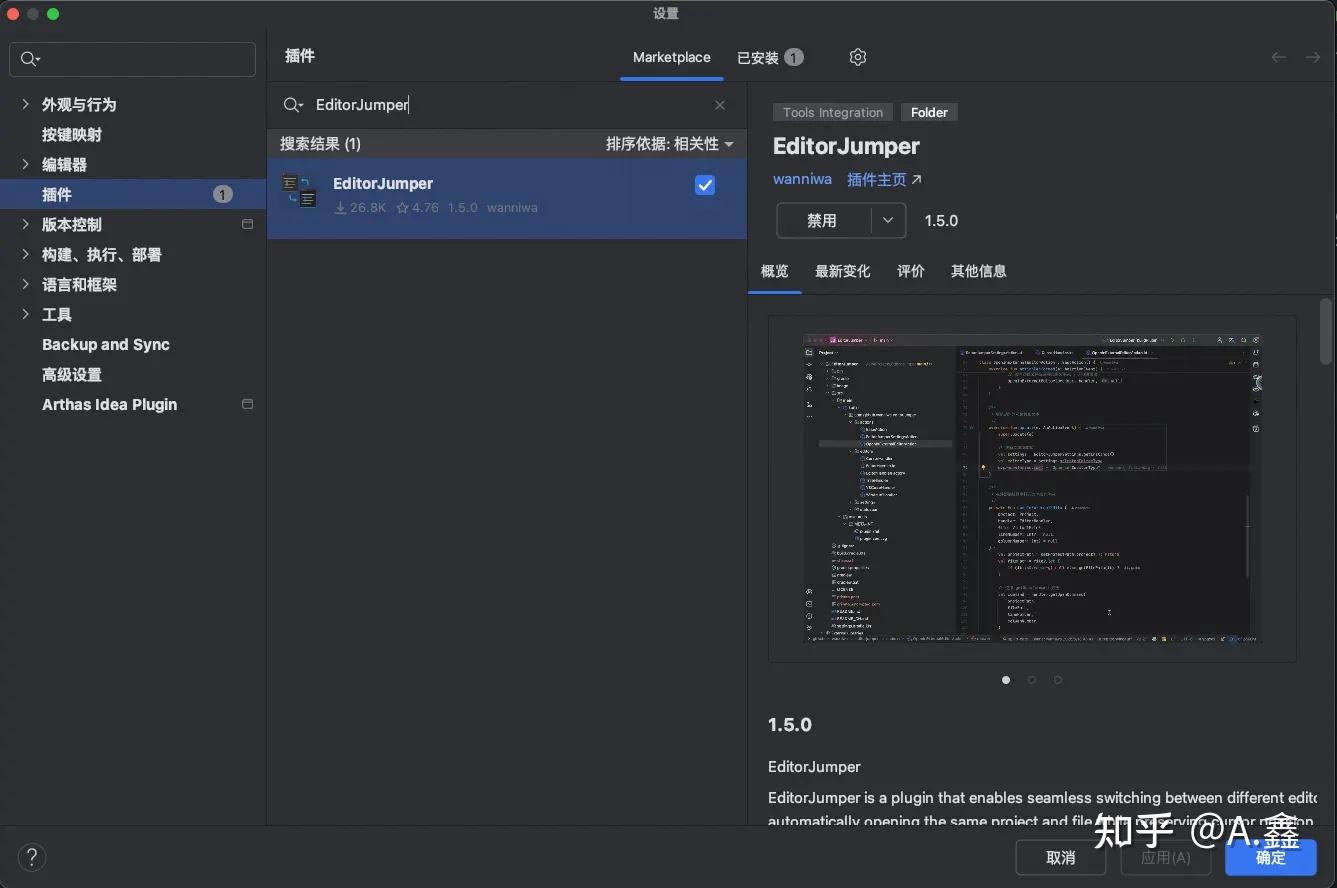Click the rating star beside 4.76
This screenshot has height=888, width=1337.
pyautogui.click(x=404, y=207)
